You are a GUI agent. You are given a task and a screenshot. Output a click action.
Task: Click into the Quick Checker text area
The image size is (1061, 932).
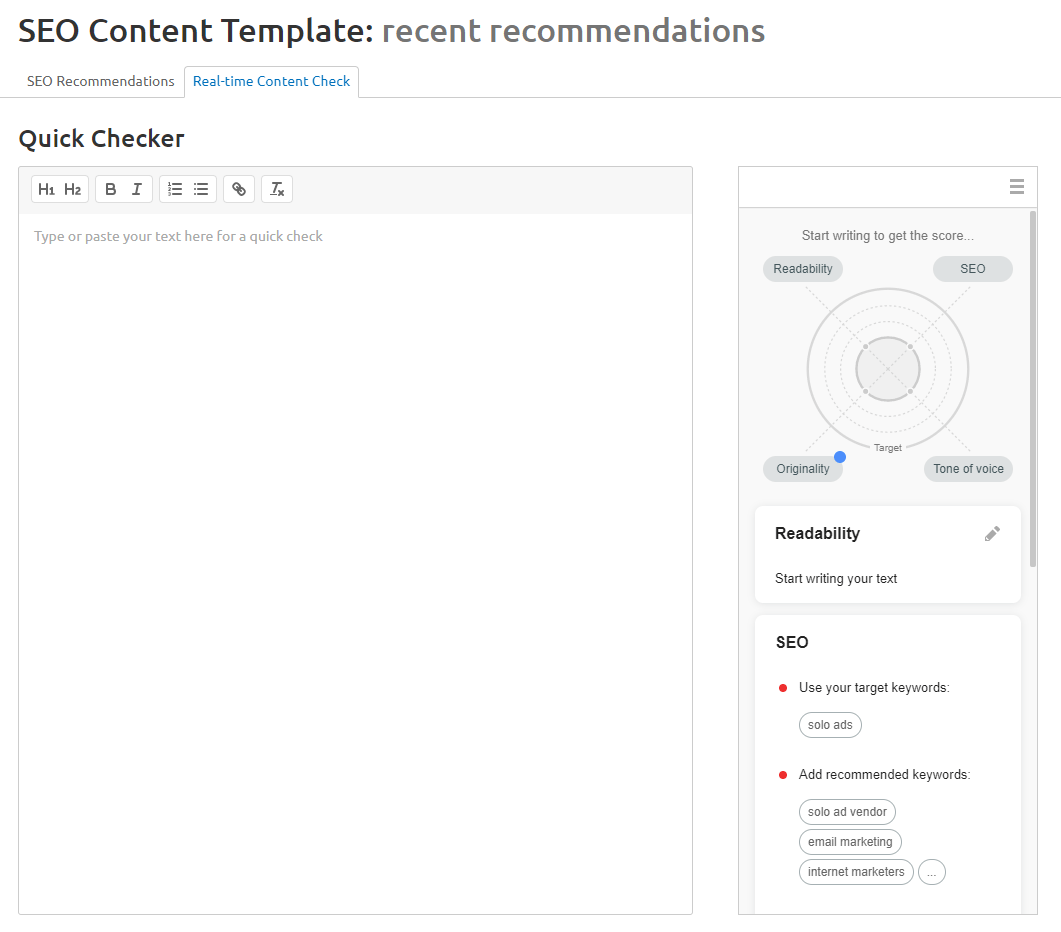[355, 563]
